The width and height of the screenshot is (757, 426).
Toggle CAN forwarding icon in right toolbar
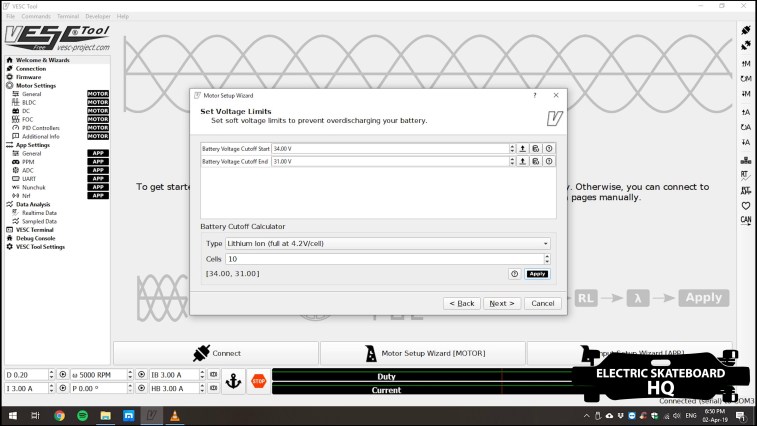click(745, 219)
